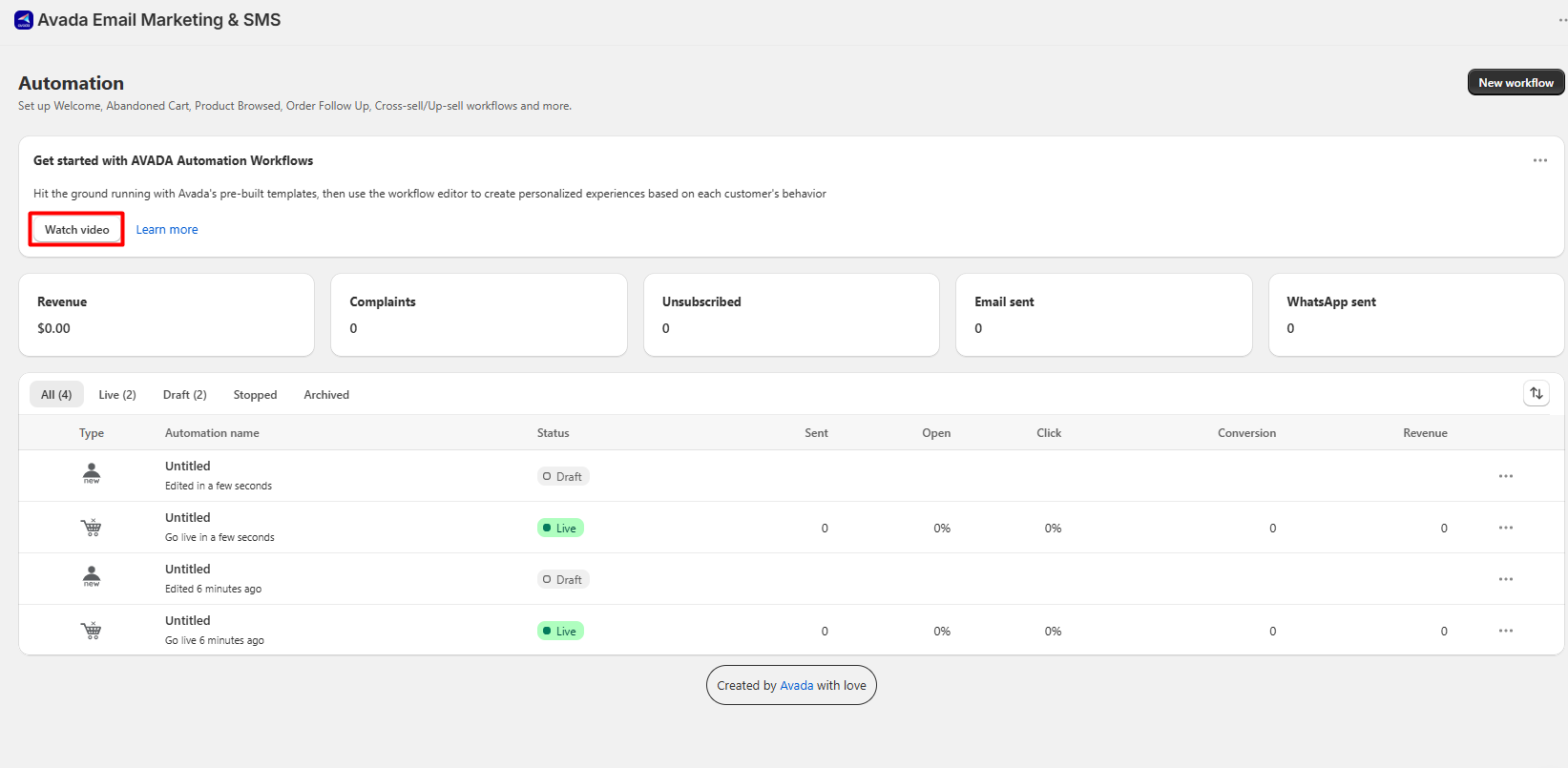Open Untitled workflow edited 6 minutes ago

click(188, 569)
